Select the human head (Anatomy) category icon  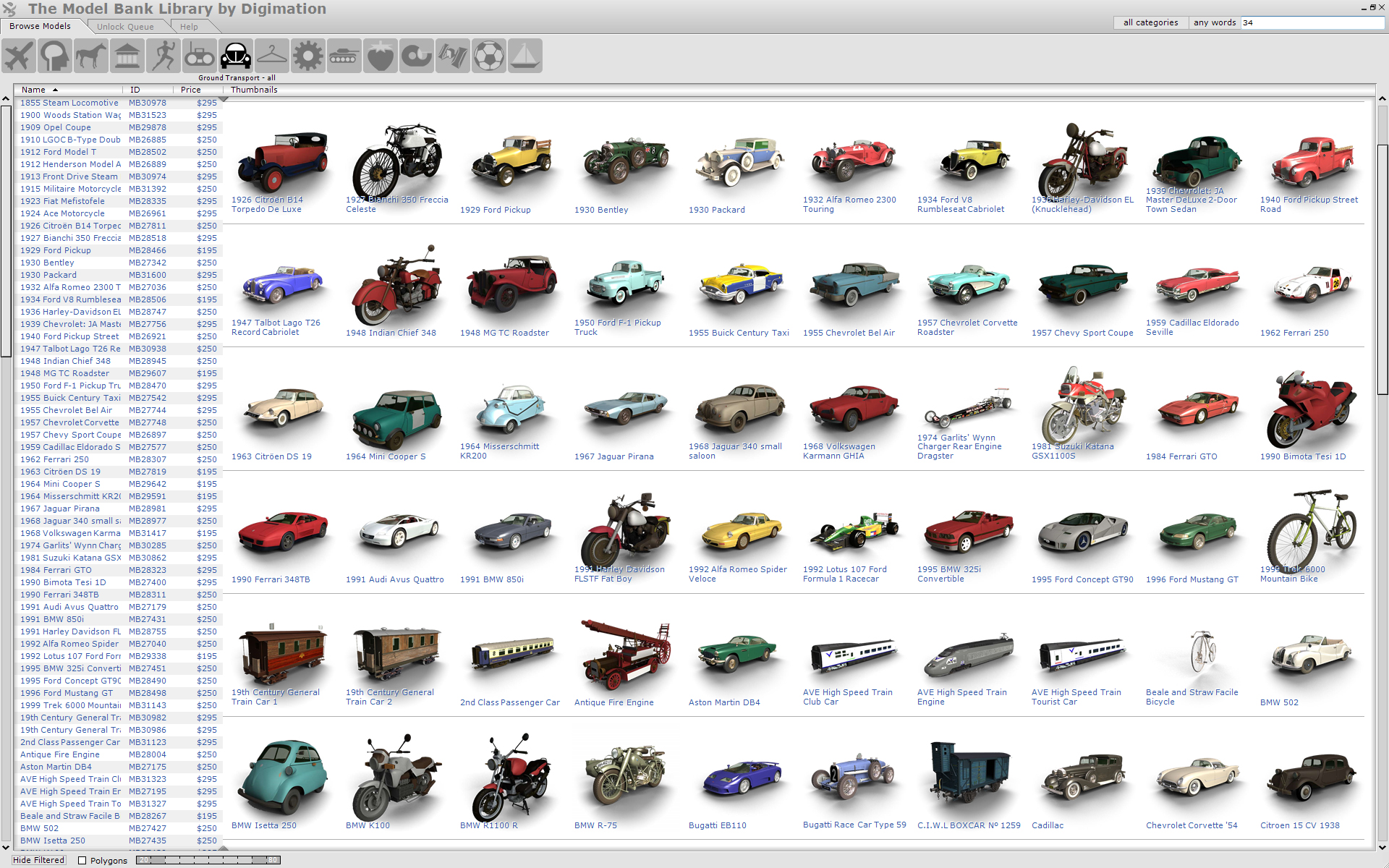point(55,56)
